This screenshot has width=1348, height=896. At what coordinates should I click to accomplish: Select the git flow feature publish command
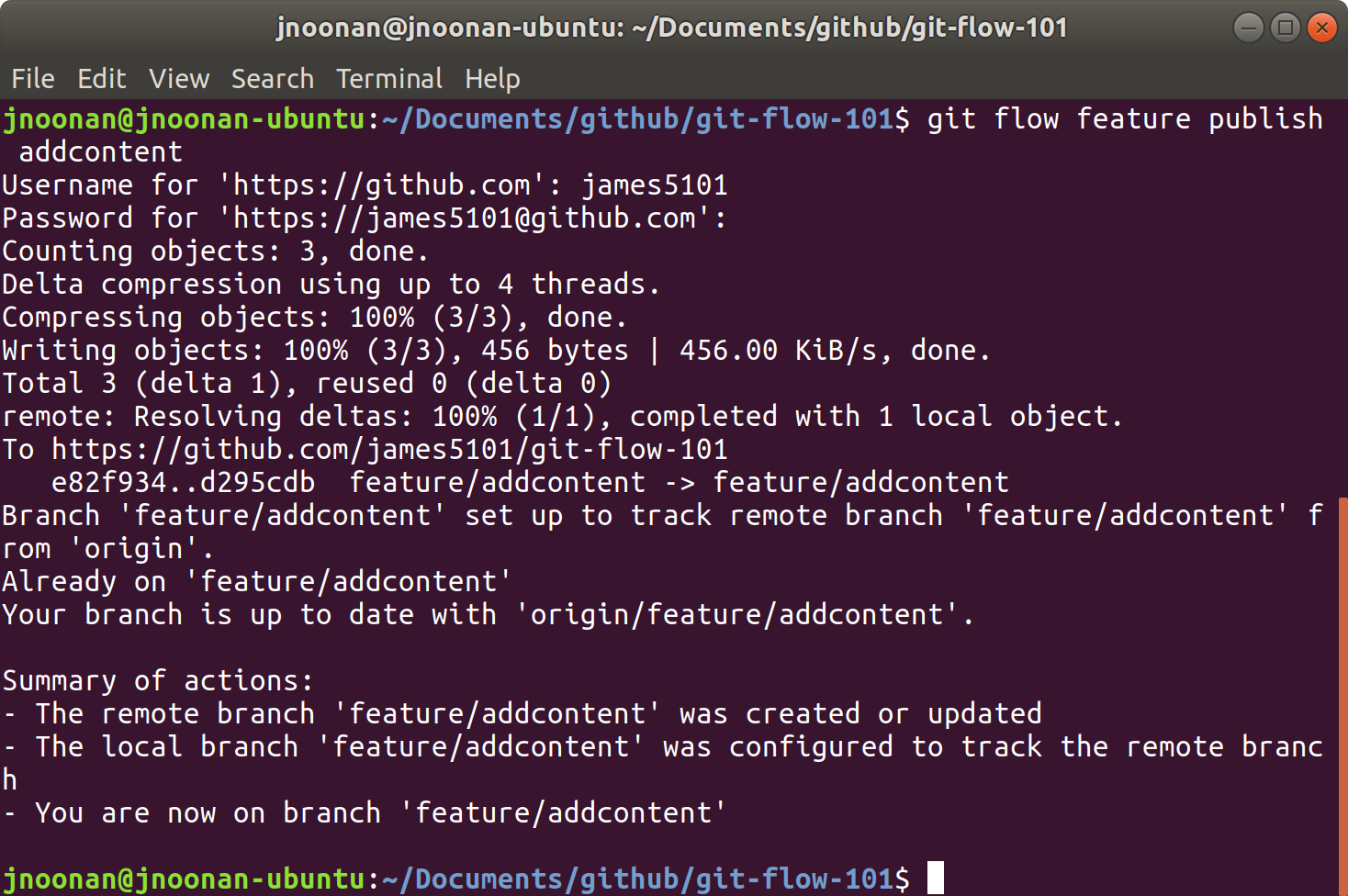pos(1123,118)
